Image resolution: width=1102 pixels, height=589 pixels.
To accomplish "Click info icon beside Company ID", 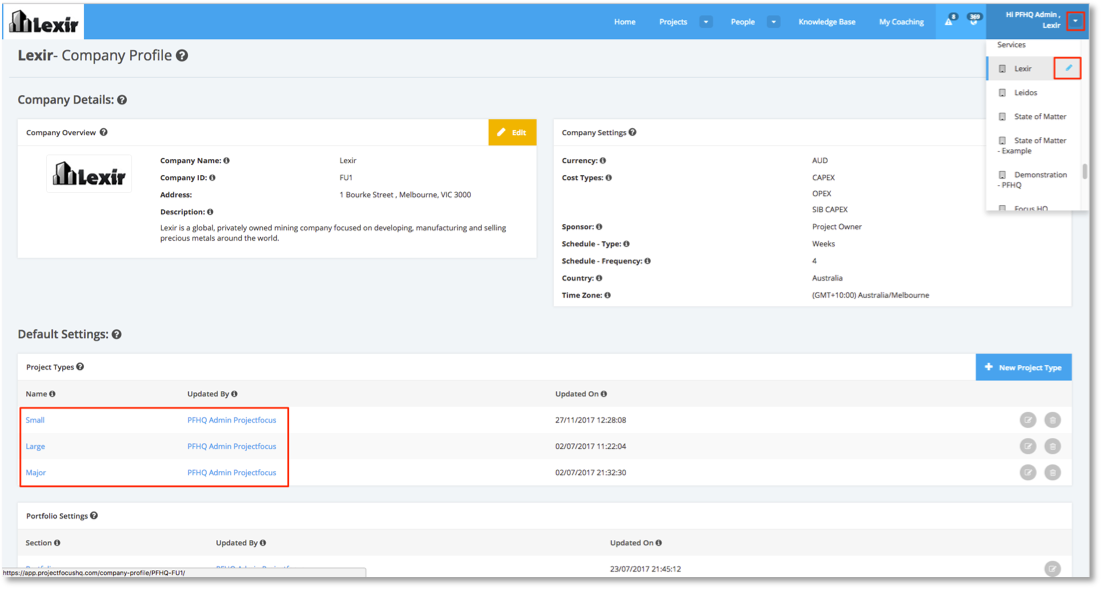I will pos(212,178).
